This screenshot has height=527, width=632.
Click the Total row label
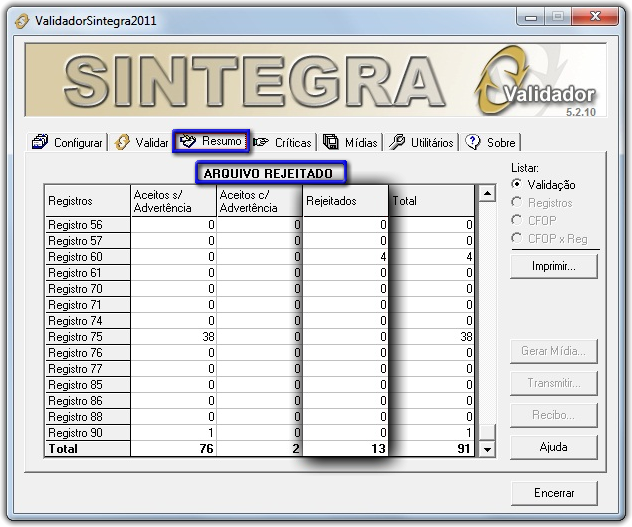87,449
